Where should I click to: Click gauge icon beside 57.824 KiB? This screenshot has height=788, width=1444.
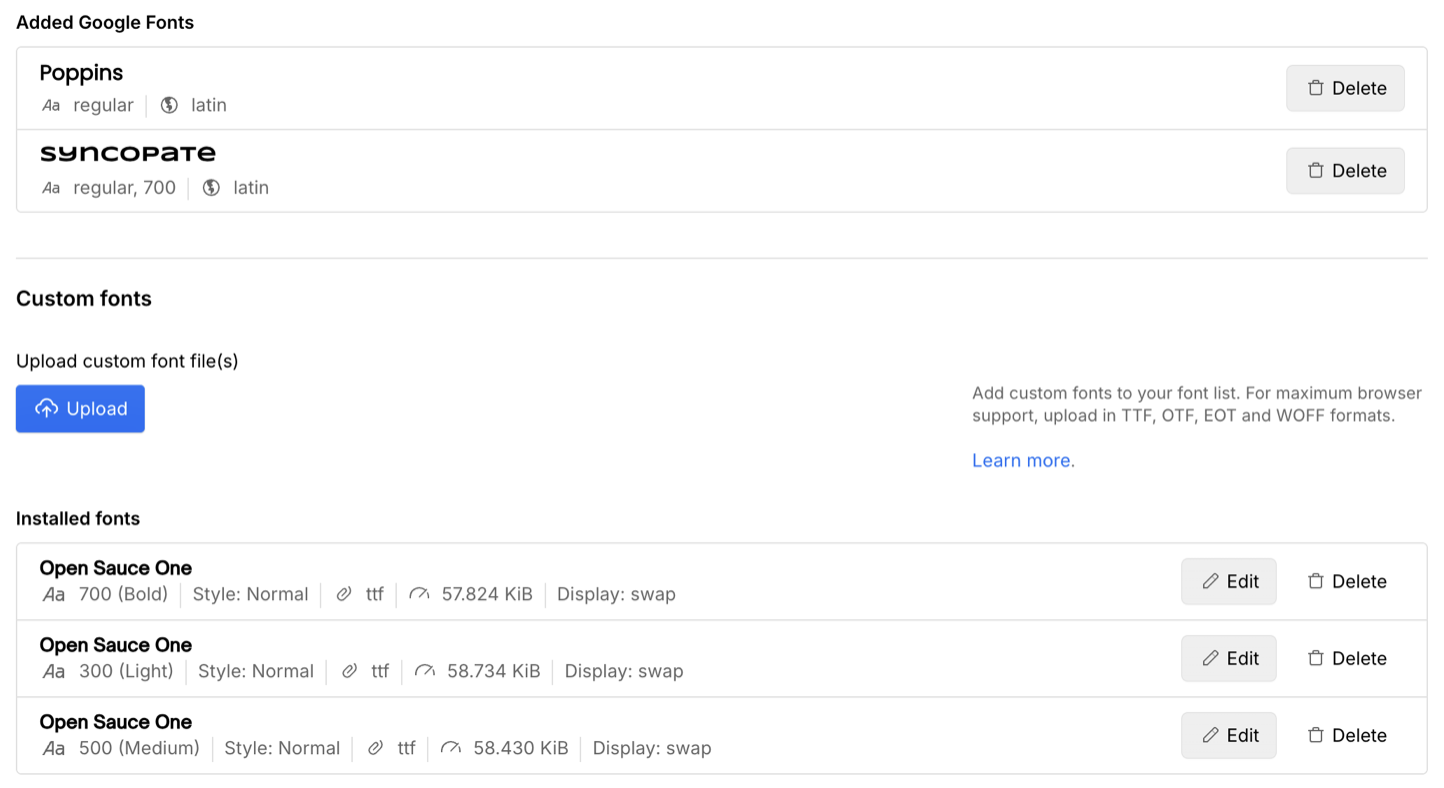pos(419,595)
